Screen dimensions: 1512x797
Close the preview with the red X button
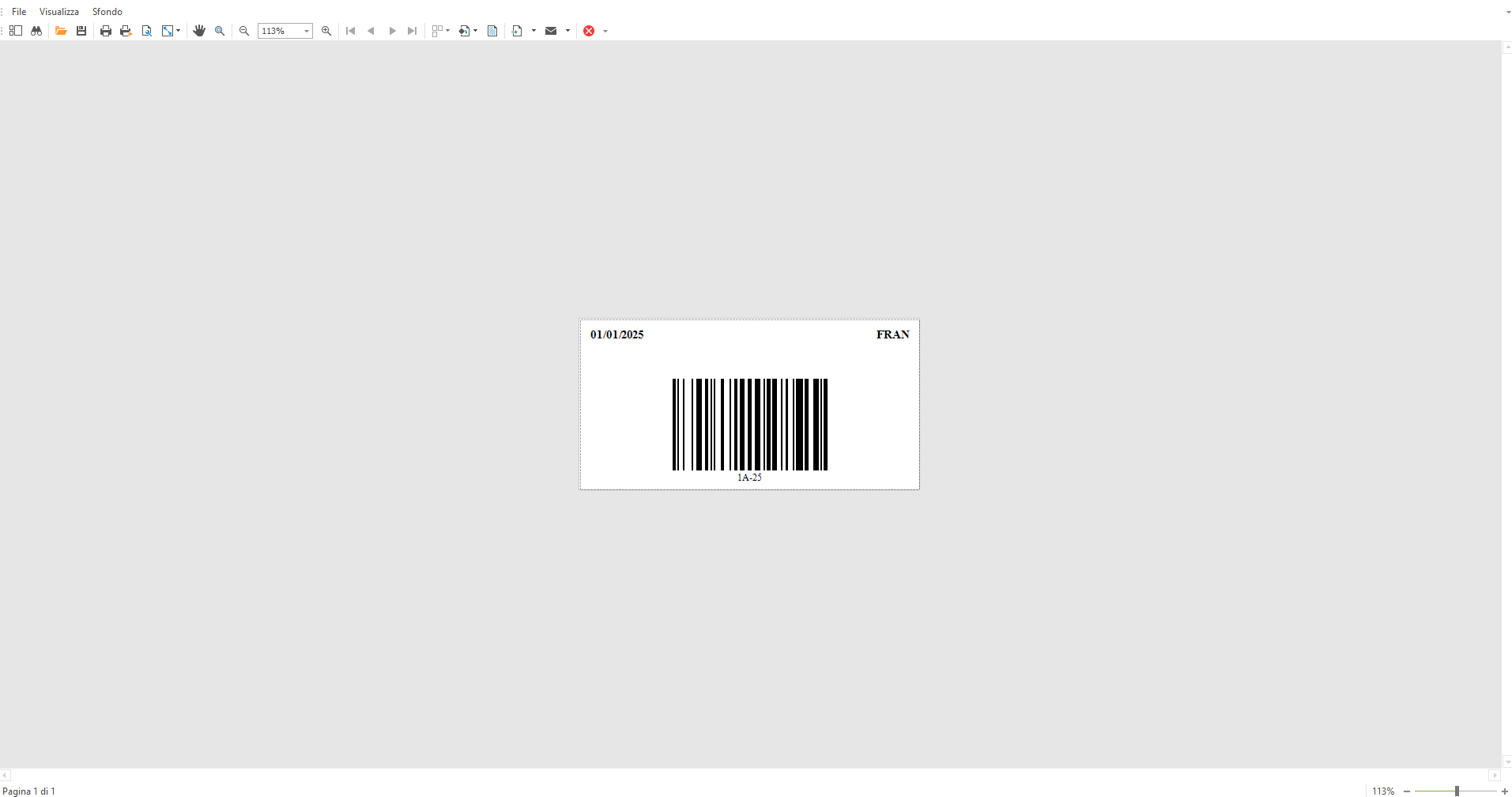tap(589, 31)
